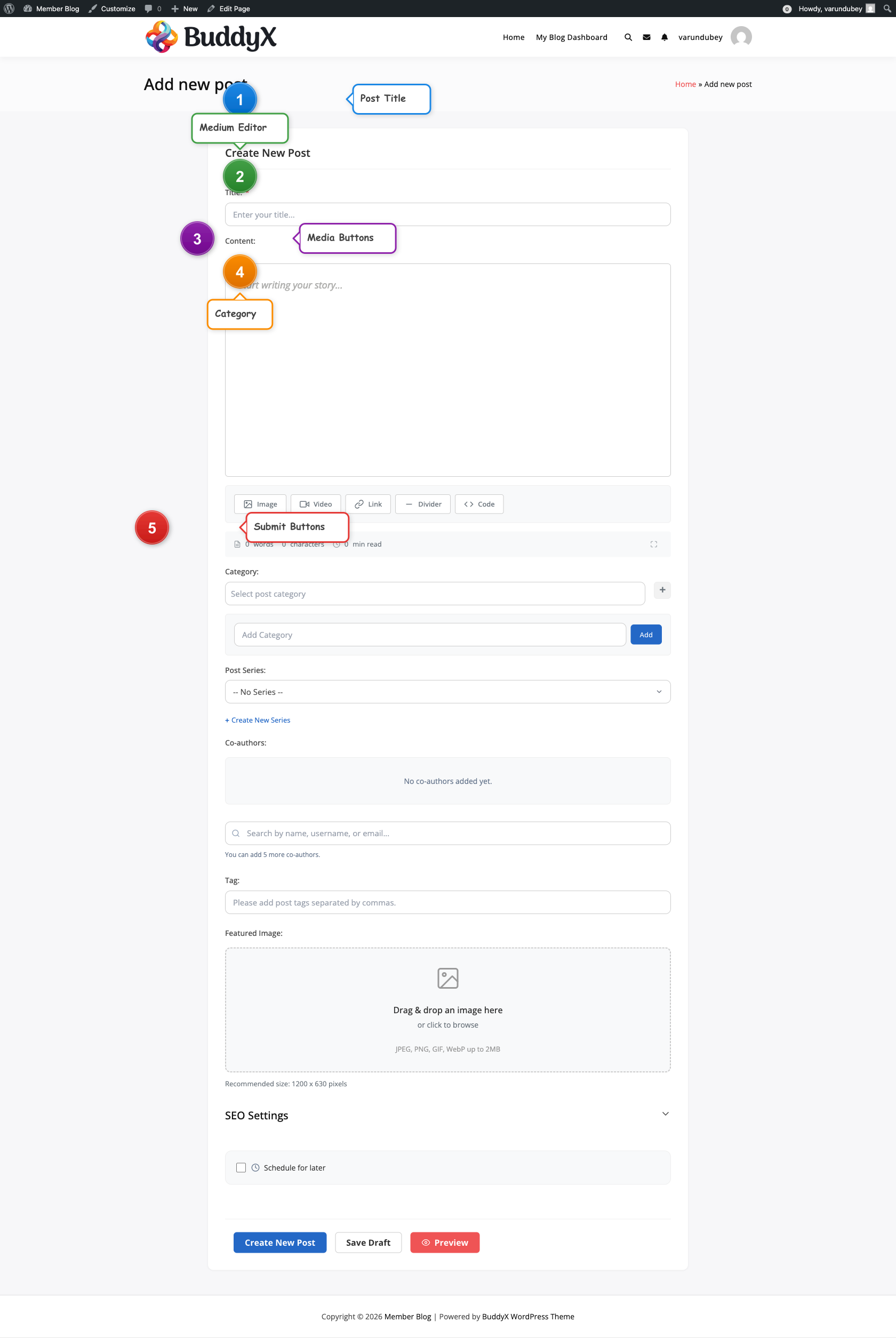Click the Create New Post button
This screenshot has width=896, height=1338.
point(280,1242)
